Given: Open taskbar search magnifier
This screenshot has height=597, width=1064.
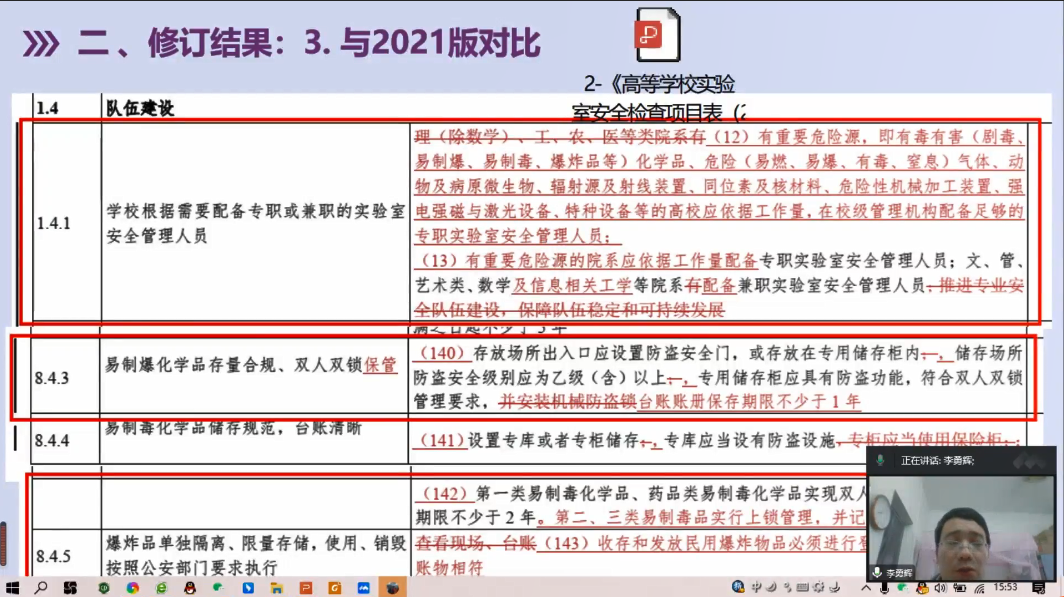Looking at the screenshot, I should [41, 588].
